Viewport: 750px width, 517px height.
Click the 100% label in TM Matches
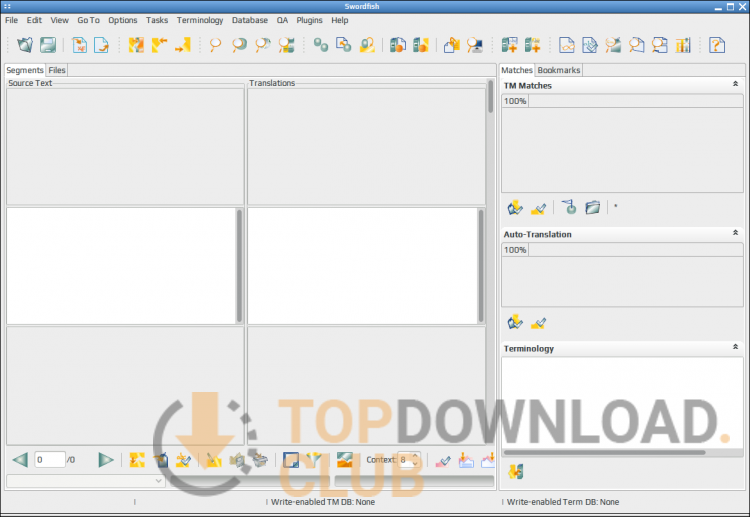coord(515,101)
